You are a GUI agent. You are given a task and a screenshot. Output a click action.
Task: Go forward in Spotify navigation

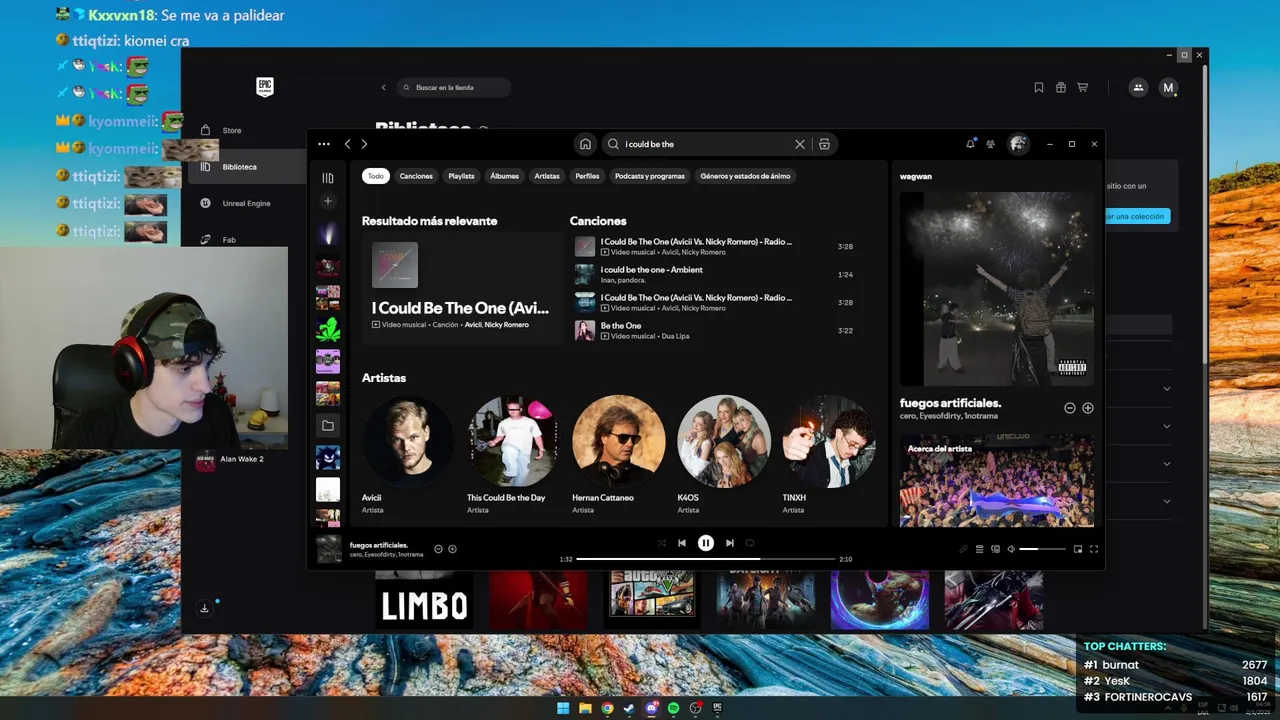(364, 144)
